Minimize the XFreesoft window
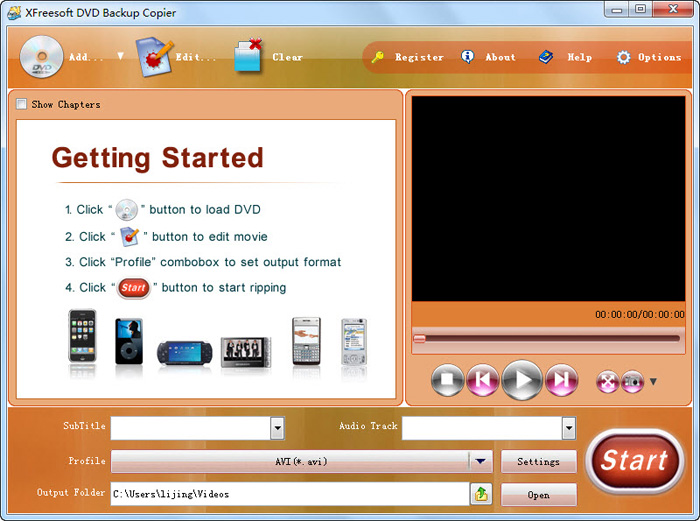The height and width of the screenshot is (521, 700). pos(617,10)
